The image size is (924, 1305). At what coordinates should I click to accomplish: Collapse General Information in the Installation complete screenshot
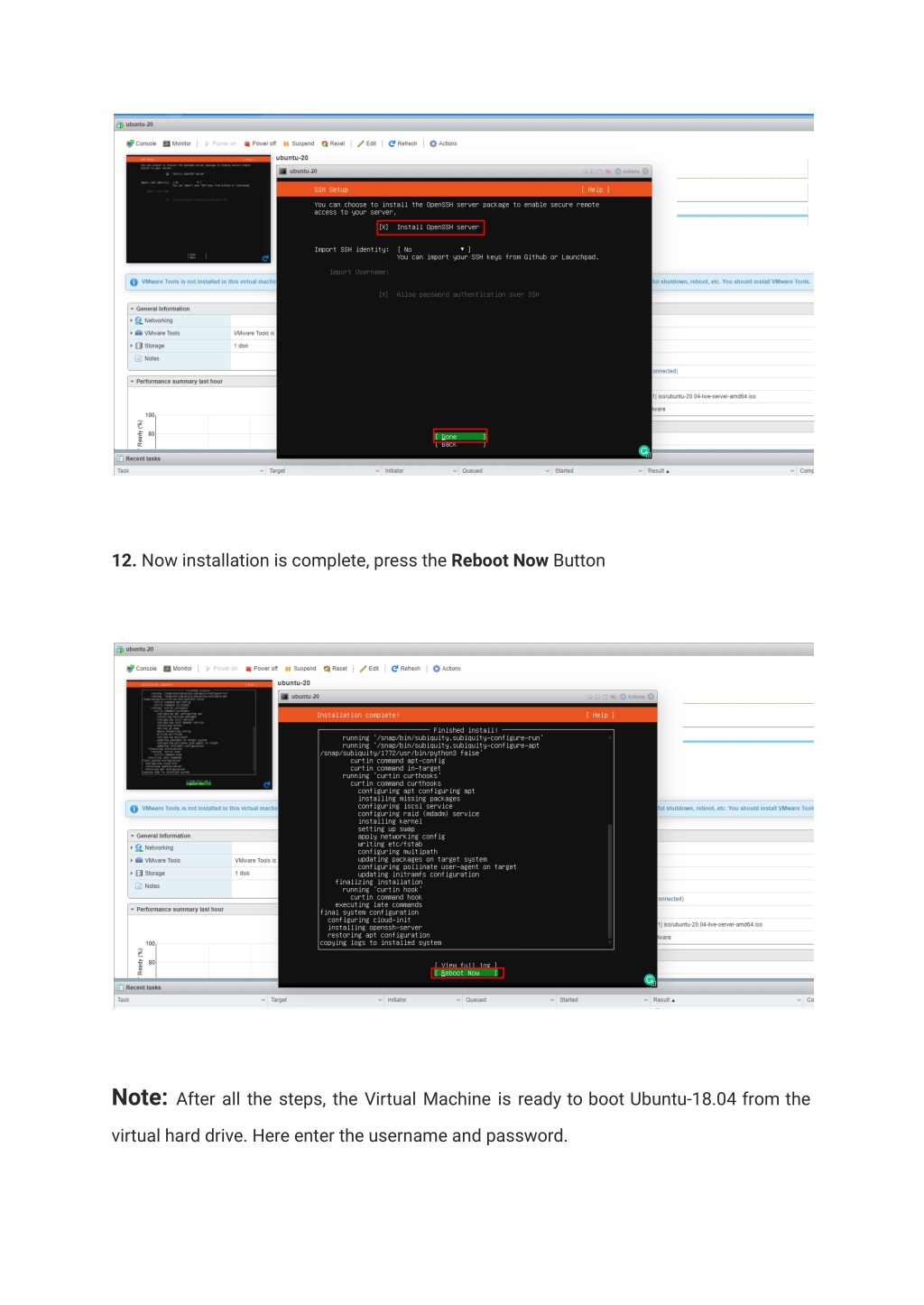point(133,836)
